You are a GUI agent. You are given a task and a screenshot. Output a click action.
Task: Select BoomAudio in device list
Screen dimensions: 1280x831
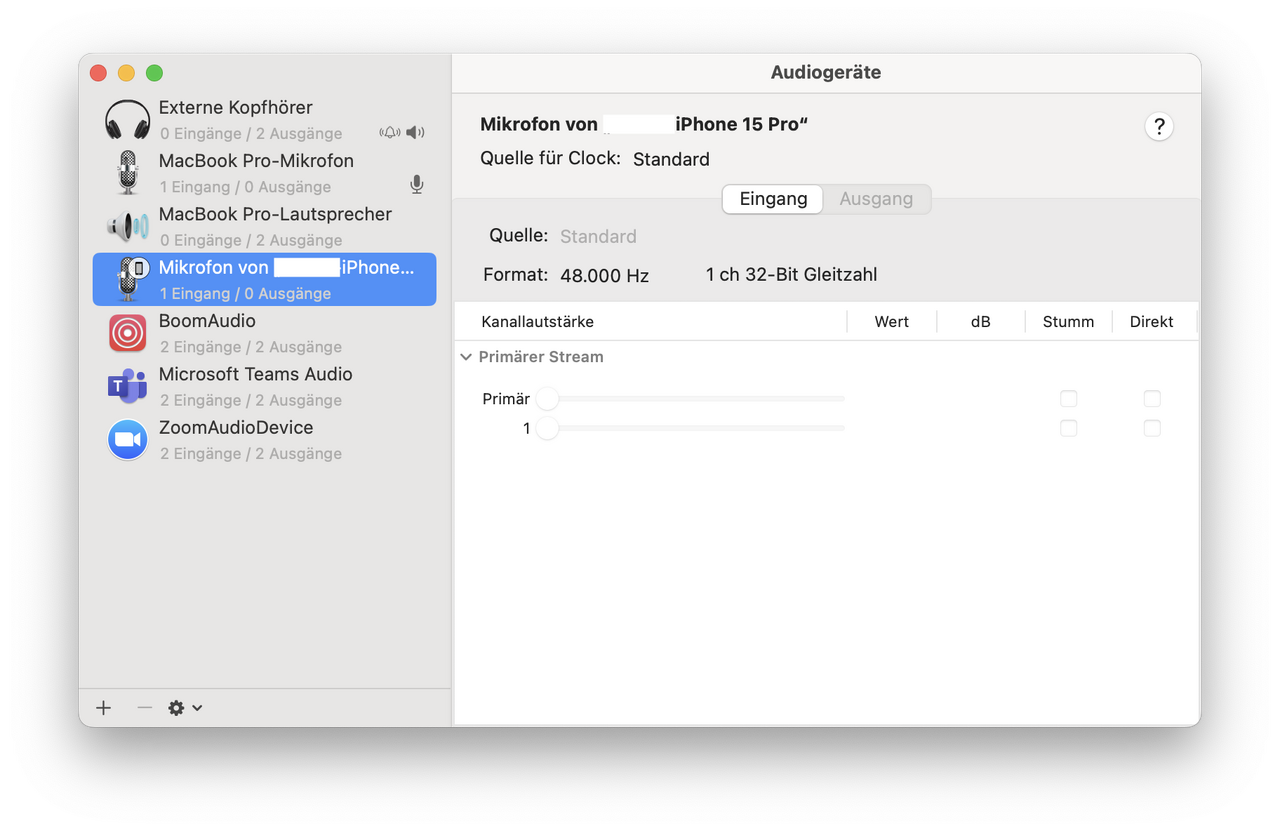click(265, 333)
